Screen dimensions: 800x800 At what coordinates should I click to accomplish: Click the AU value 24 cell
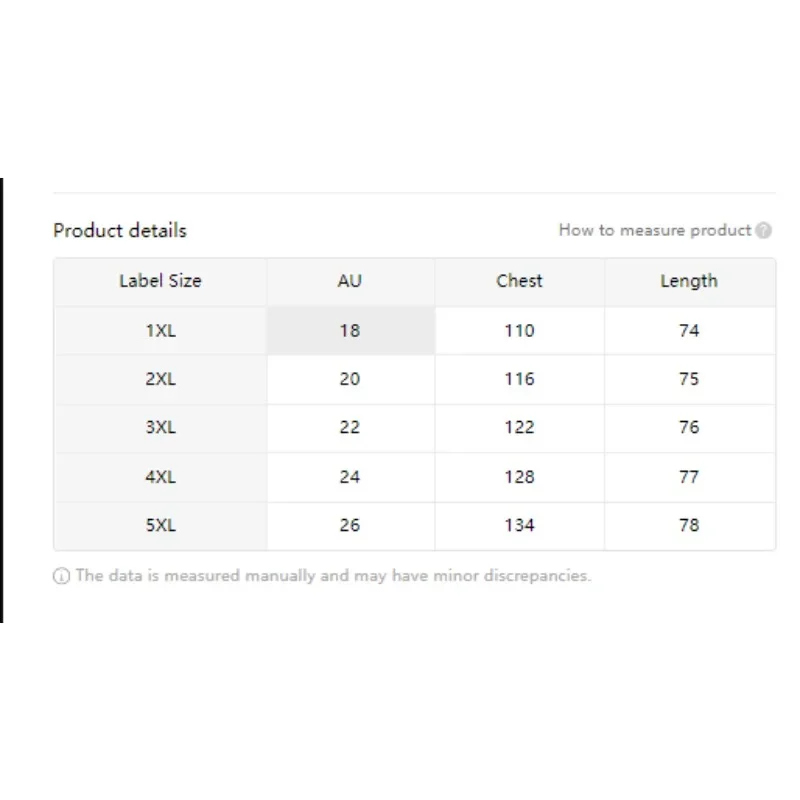(x=351, y=477)
